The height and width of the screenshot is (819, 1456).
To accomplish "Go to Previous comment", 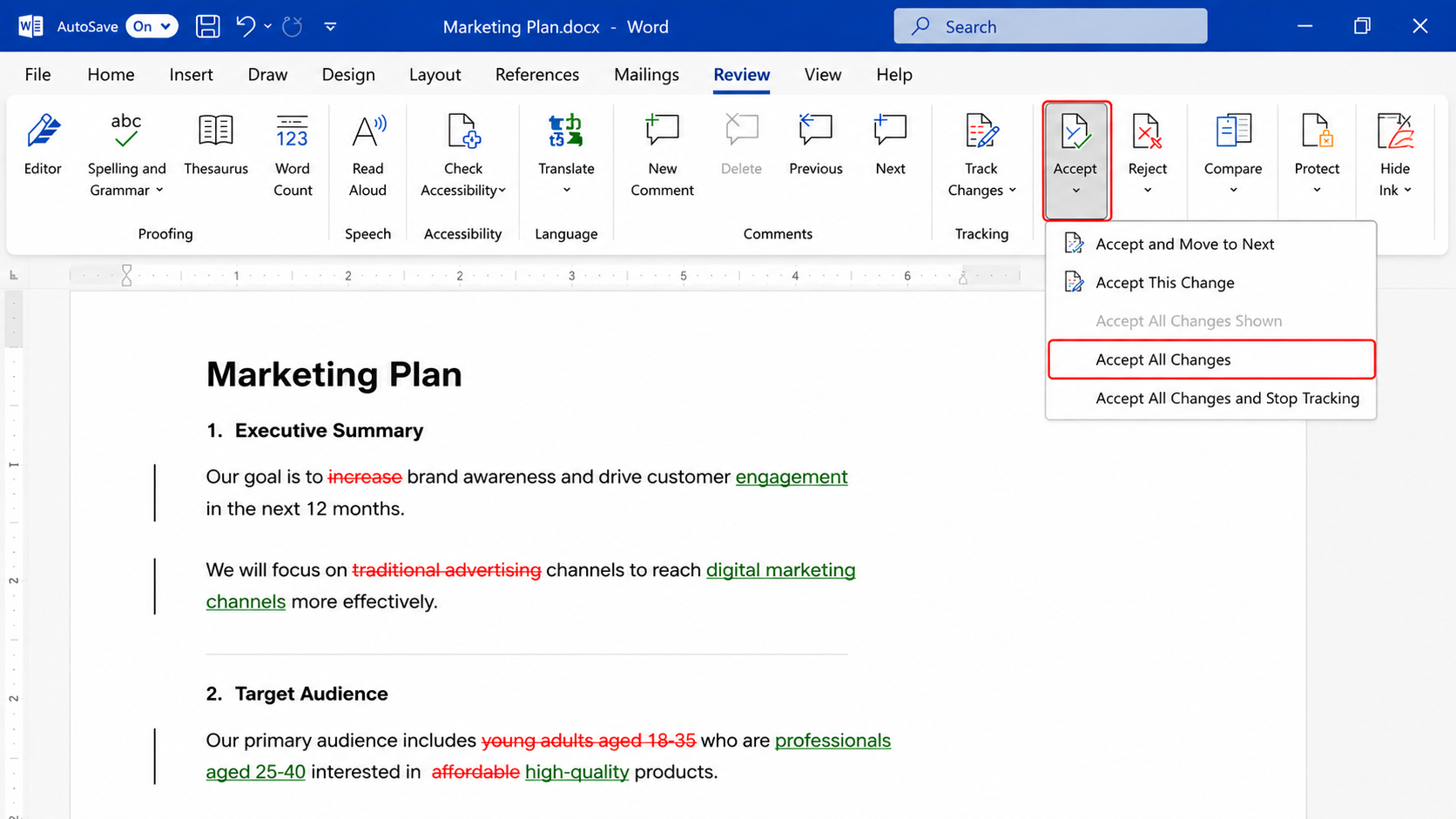I will [816, 144].
